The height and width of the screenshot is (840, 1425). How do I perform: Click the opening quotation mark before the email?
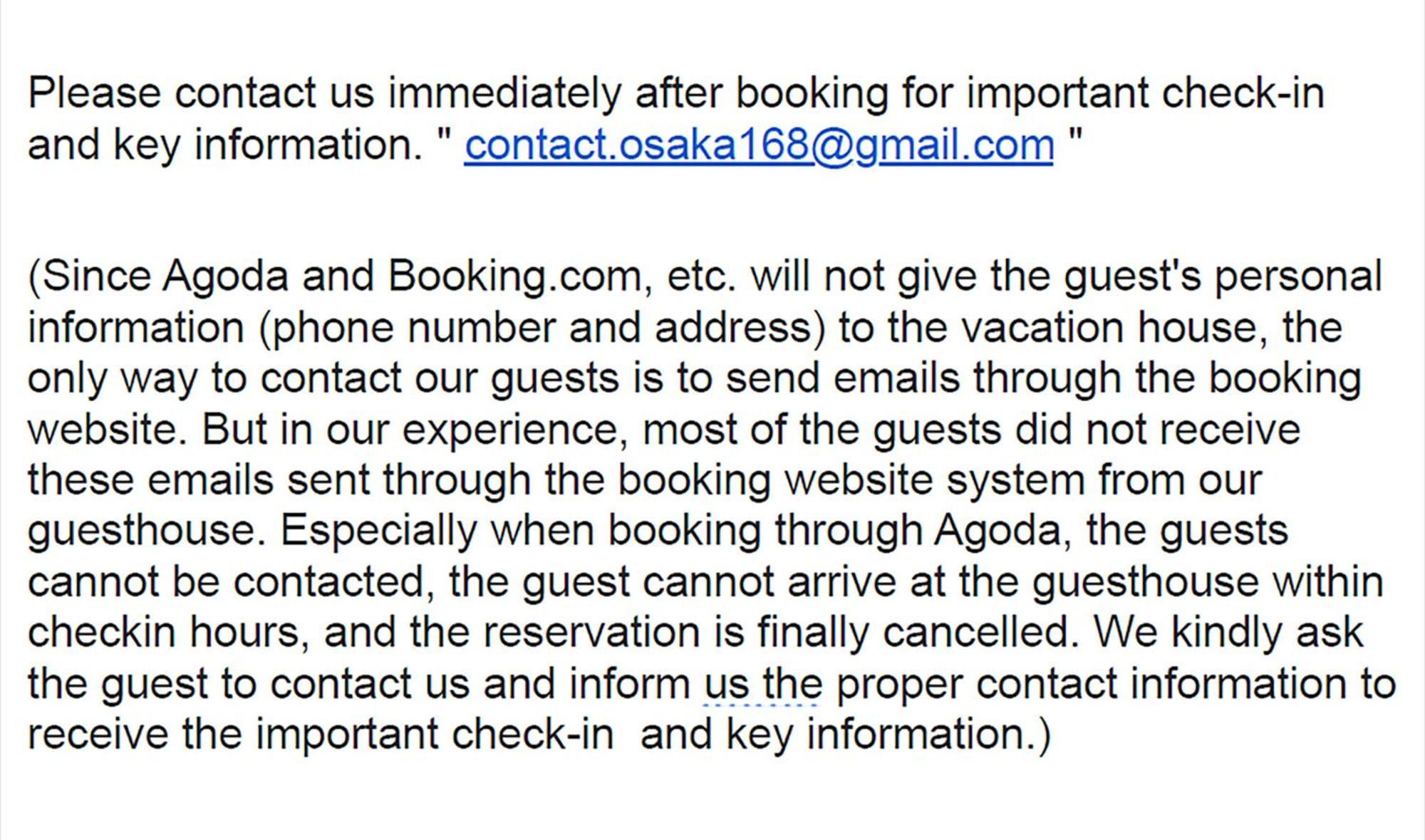(446, 135)
